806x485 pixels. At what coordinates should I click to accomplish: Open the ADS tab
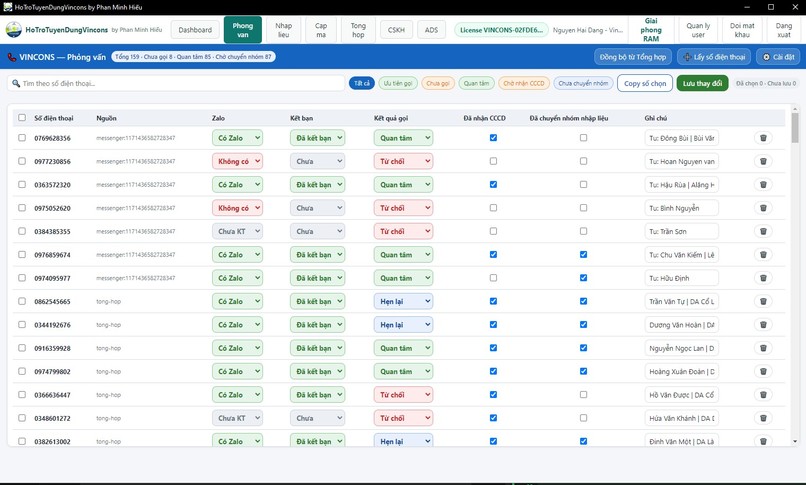point(431,30)
